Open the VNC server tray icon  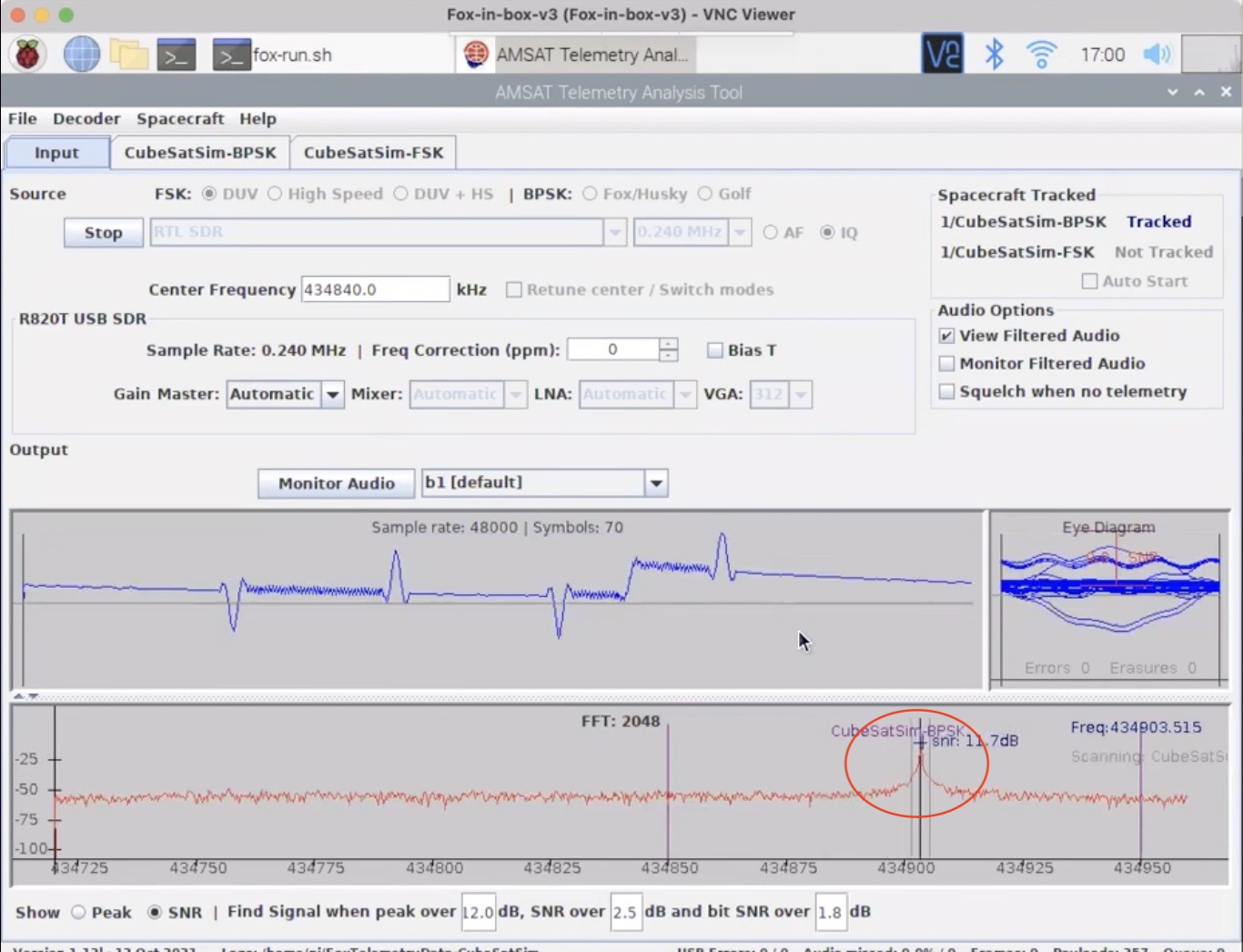942,55
